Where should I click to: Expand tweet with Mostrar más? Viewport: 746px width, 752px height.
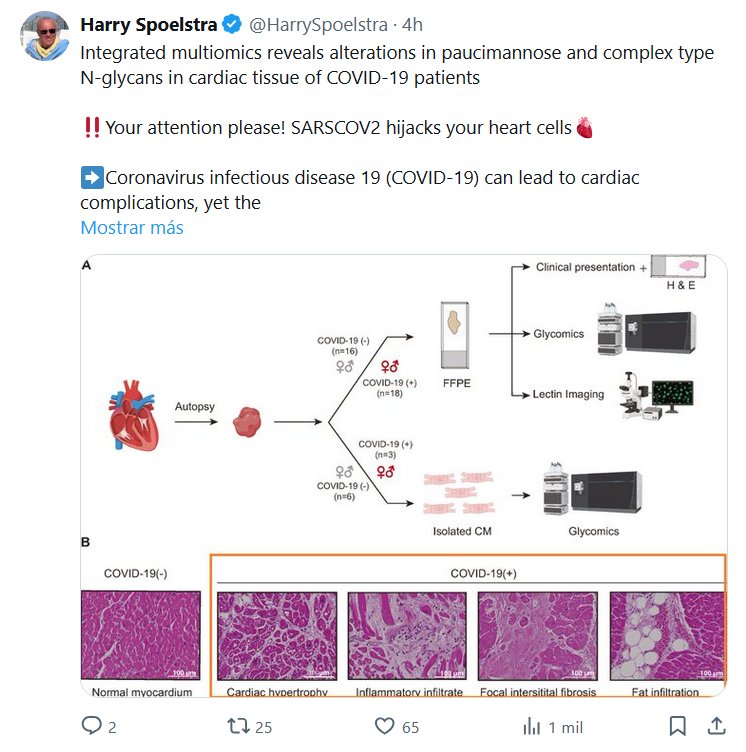pos(132,227)
